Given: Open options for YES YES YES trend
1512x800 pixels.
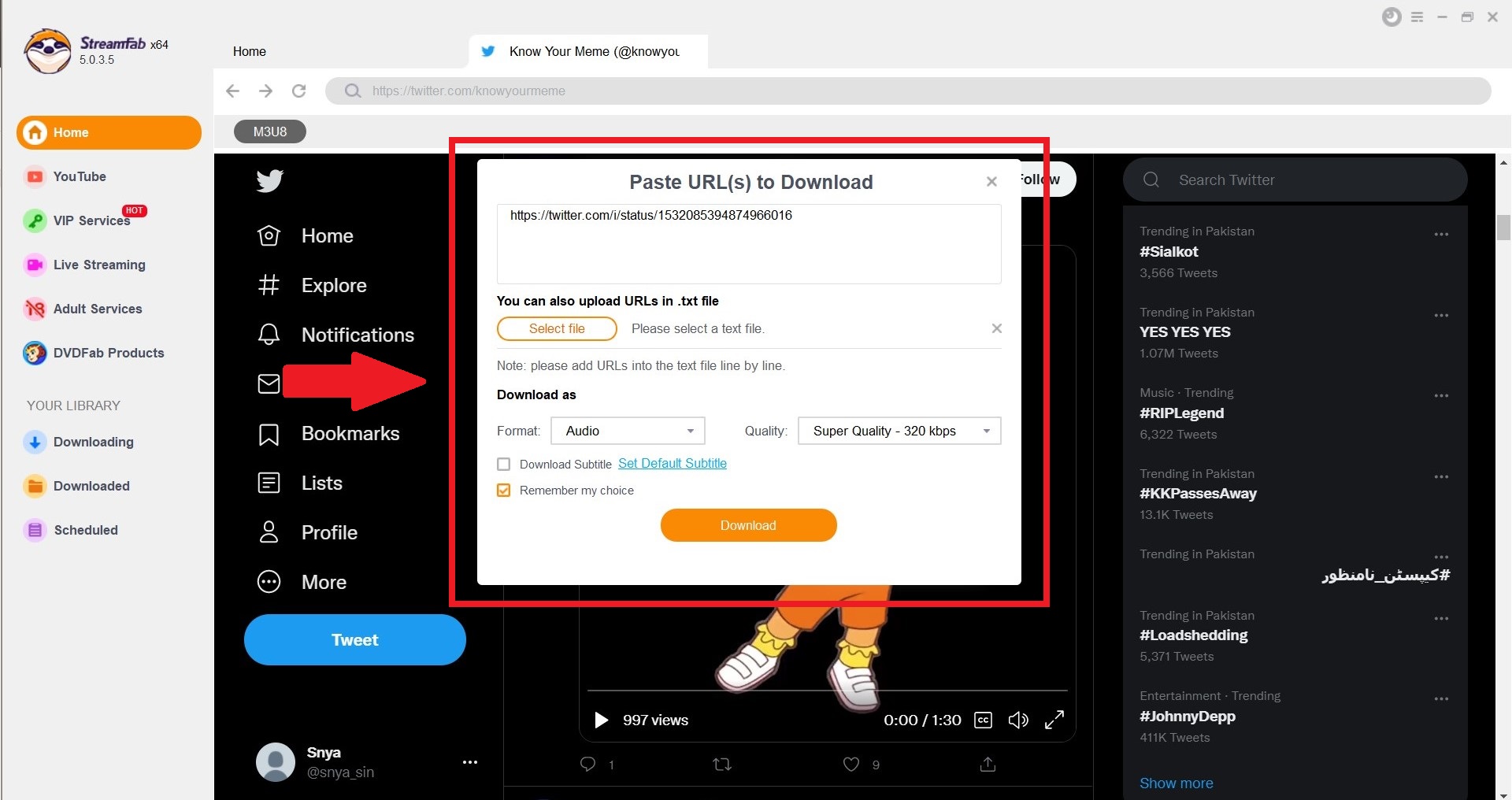Looking at the screenshot, I should (1441, 316).
